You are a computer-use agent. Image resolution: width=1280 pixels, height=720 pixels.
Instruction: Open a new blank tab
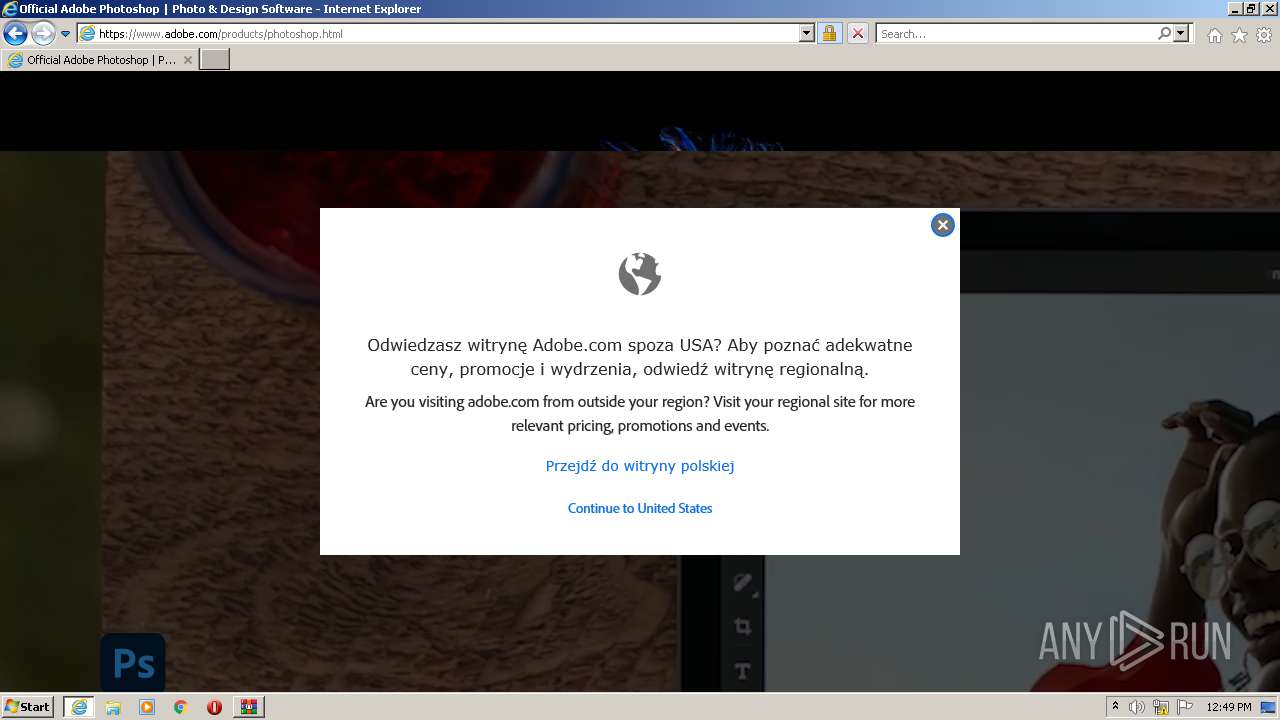click(215, 60)
